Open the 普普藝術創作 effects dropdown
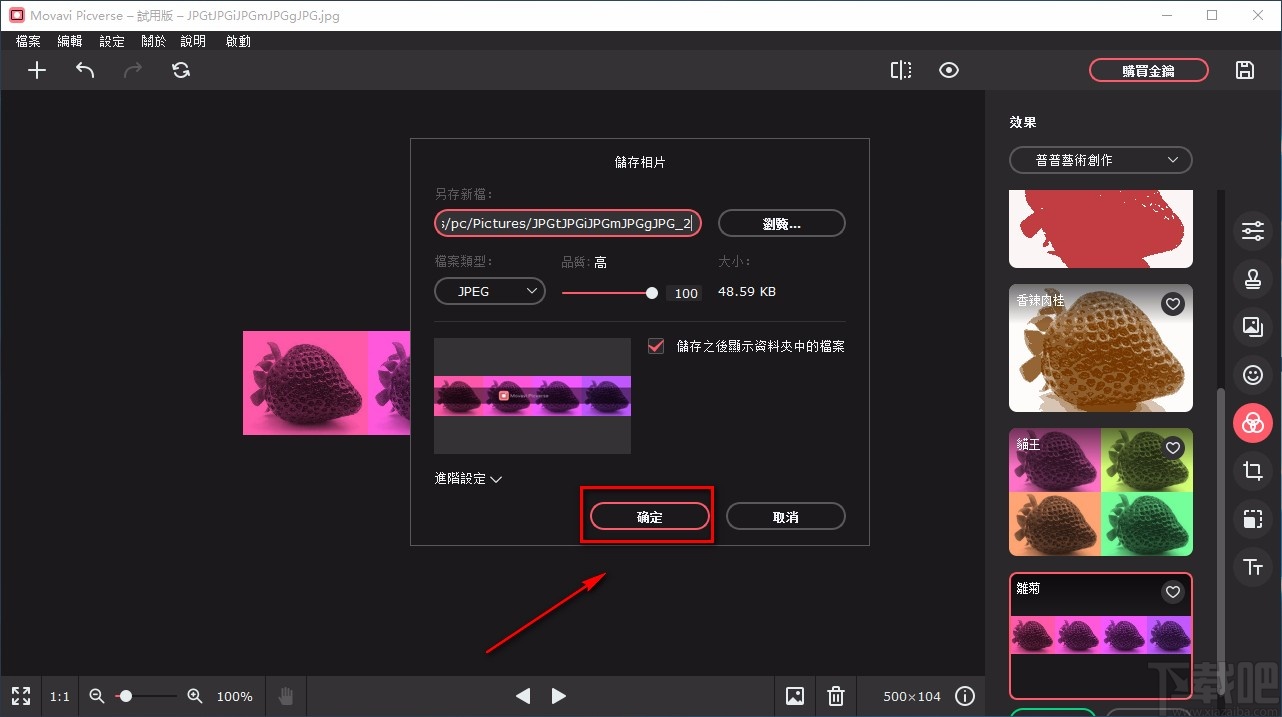The image size is (1282, 717). (1100, 160)
